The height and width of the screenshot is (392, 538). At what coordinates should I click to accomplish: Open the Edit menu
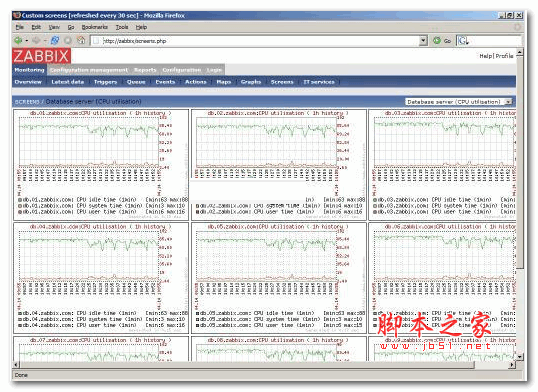pyautogui.click(x=36, y=27)
